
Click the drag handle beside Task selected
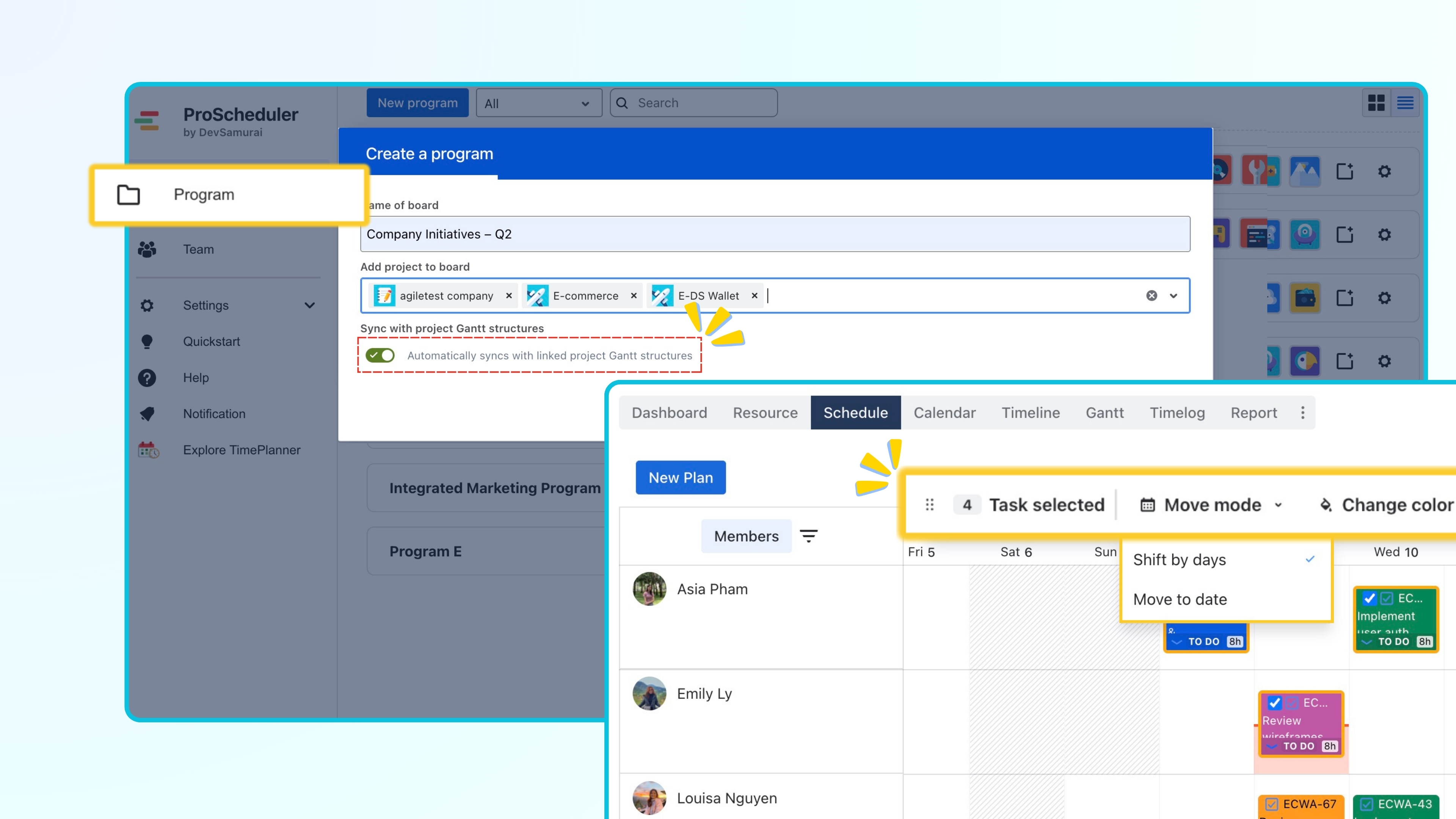click(x=929, y=505)
